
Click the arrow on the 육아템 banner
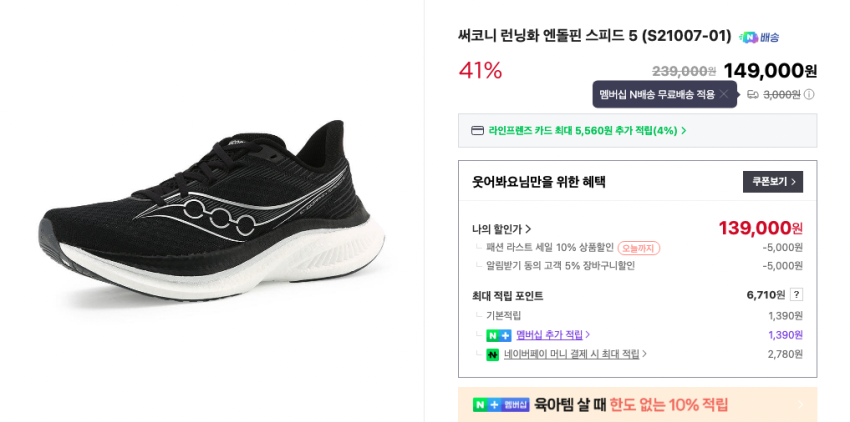(799, 405)
